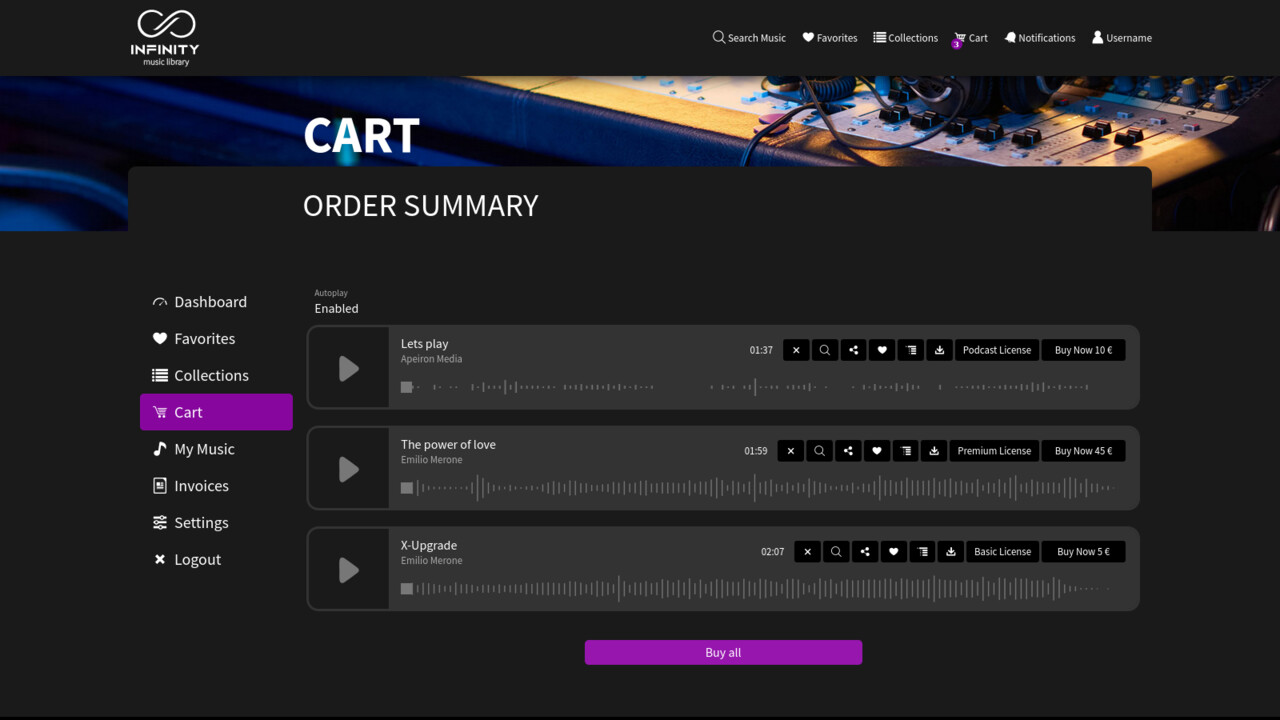Add The power of love to collection
1280x720 pixels.
[x=905, y=451]
